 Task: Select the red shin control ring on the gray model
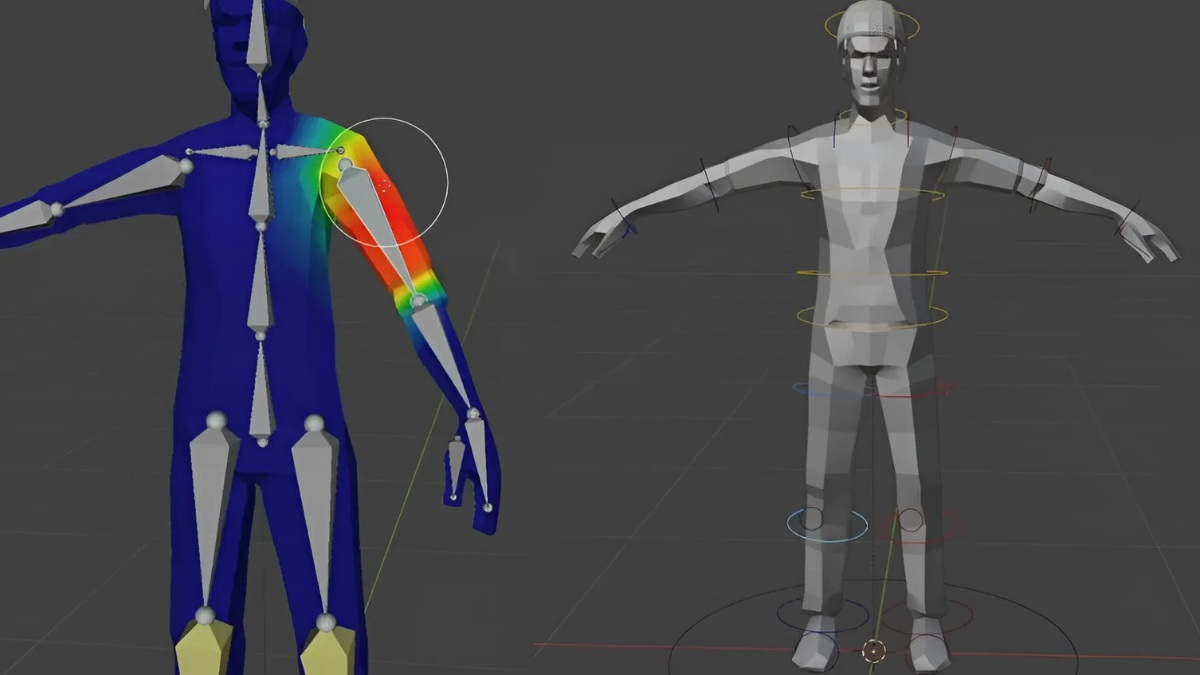click(x=921, y=524)
